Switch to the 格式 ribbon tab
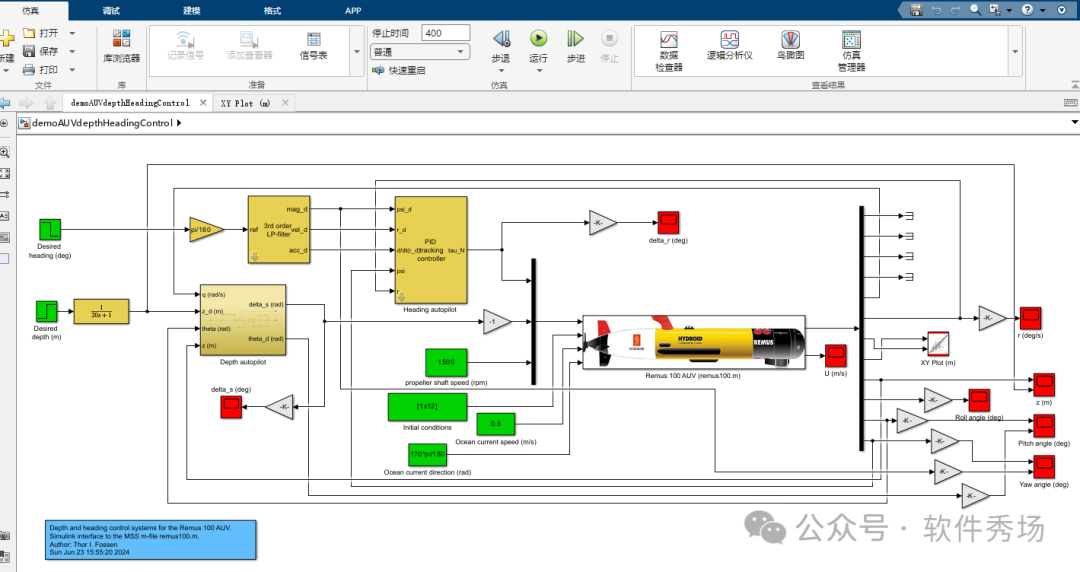Screen dimensions: 1080x572 point(272,10)
